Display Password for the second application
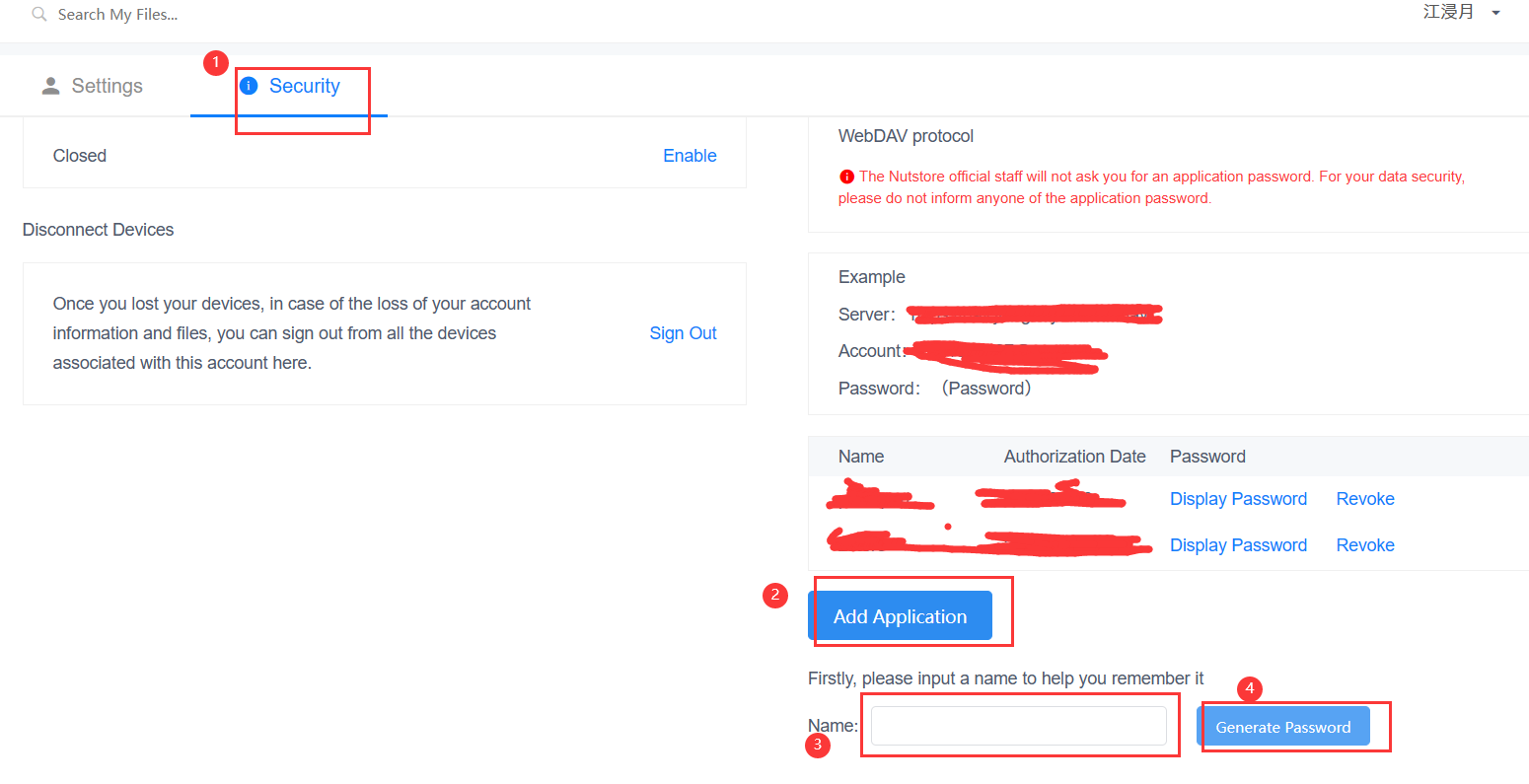Image resolution: width=1529 pixels, height=784 pixels. [x=1238, y=545]
